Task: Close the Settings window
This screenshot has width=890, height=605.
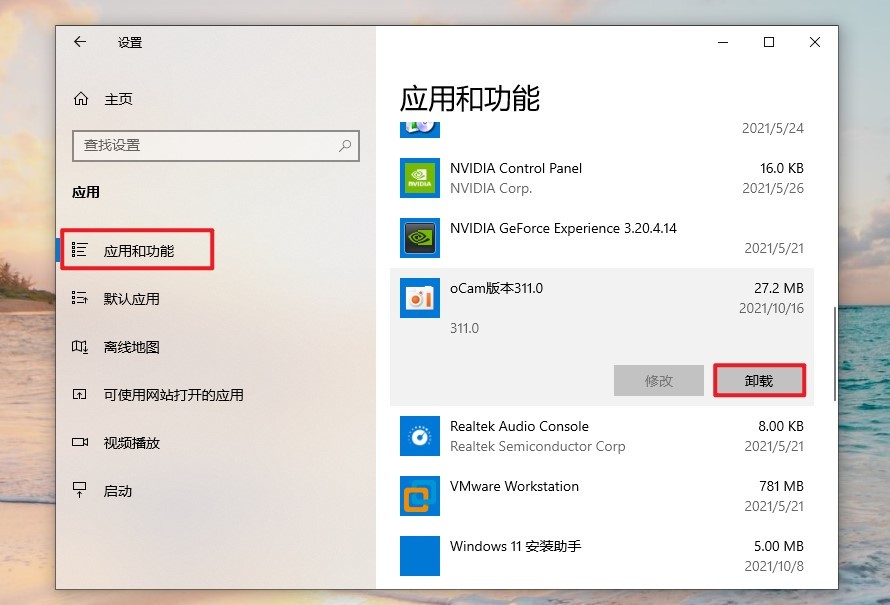Action: click(x=815, y=42)
